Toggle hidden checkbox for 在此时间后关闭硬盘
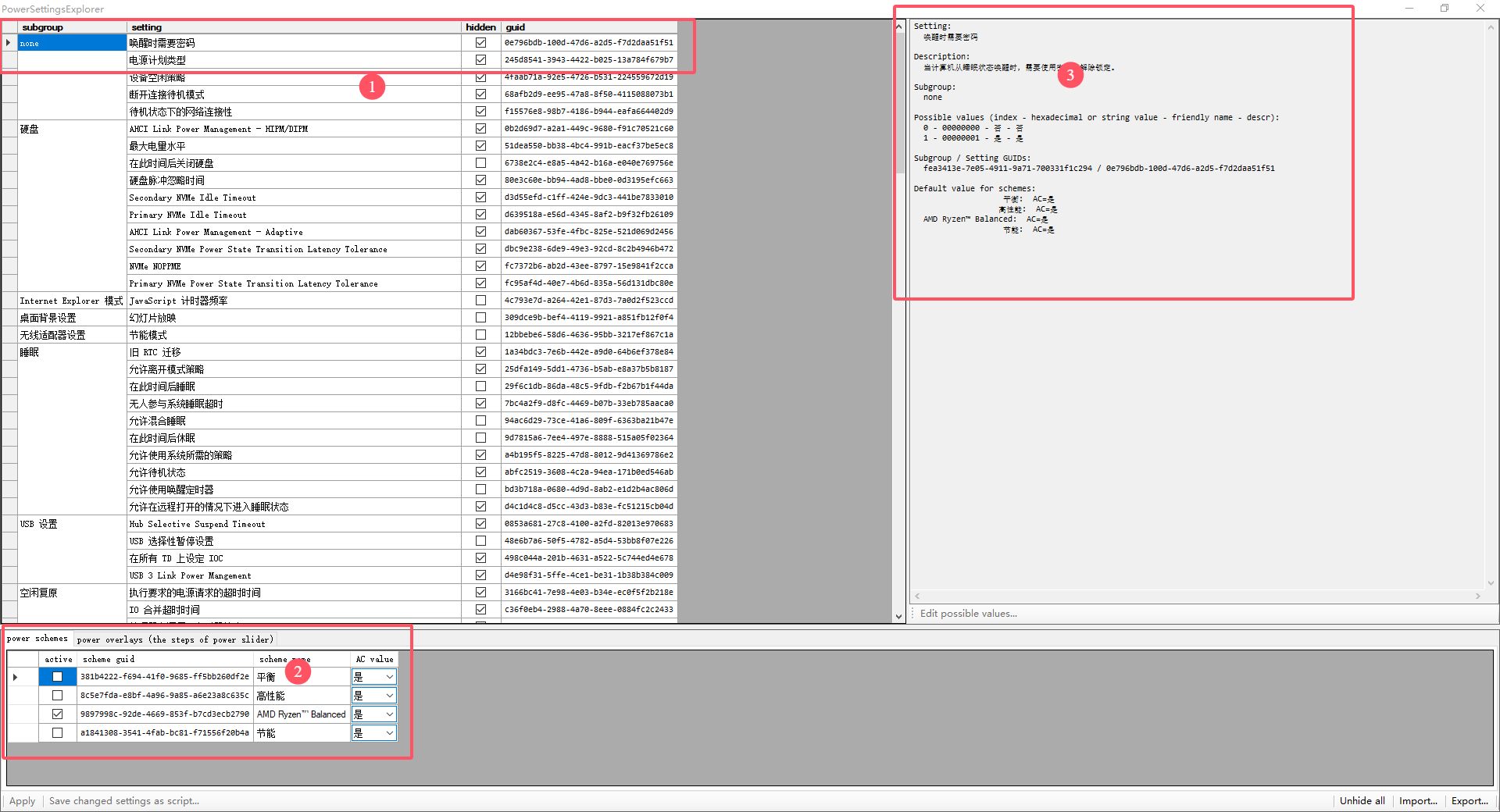This screenshot has width=1500, height=812. (x=480, y=163)
